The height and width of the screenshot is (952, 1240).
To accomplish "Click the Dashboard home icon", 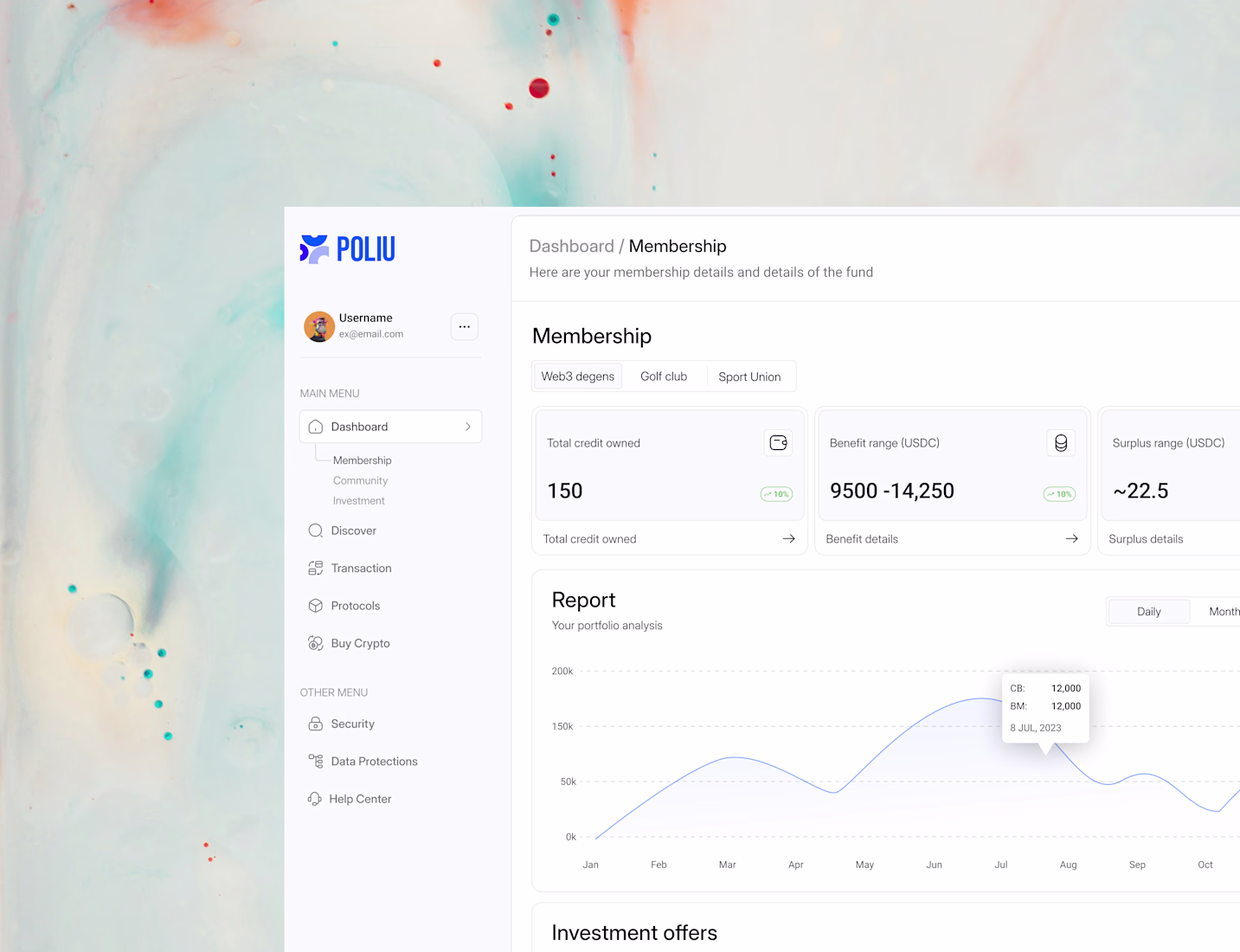I will point(316,427).
